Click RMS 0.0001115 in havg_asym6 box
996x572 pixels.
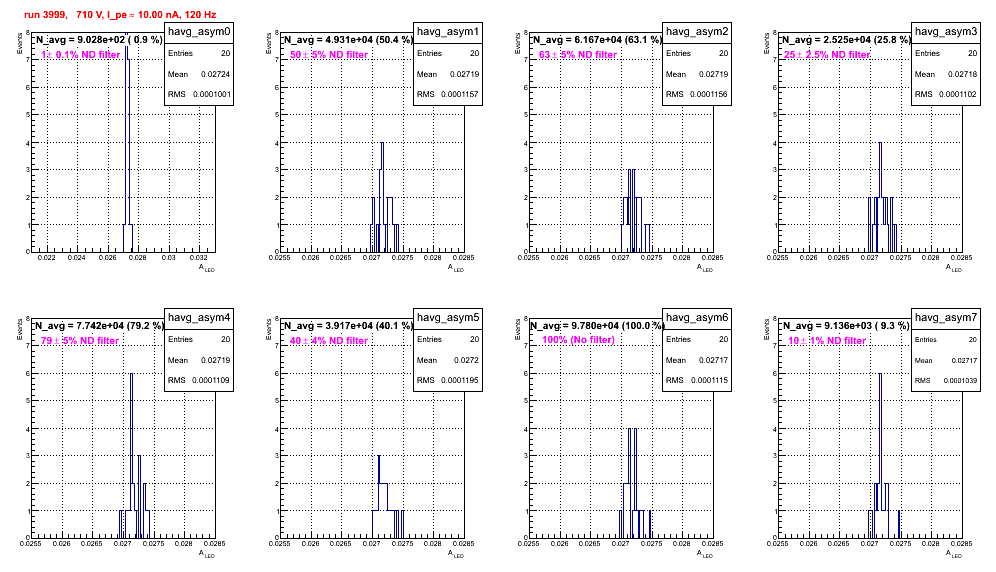pos(697,380)
